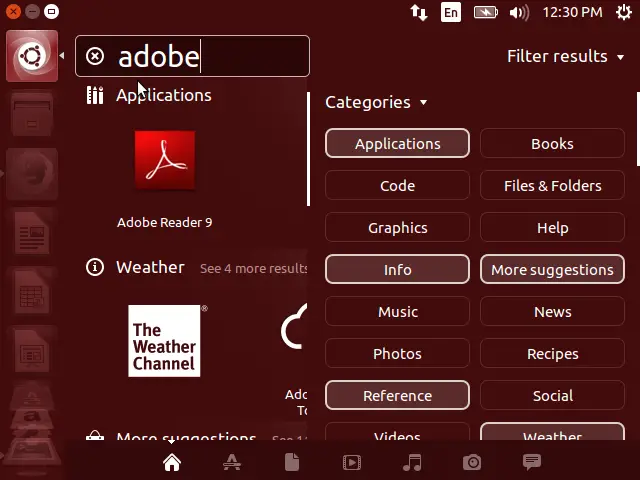The width and height of the screenshot is (640, 480).
Task: Launch LibreOffice Calc from launcher
Action: 32,293
